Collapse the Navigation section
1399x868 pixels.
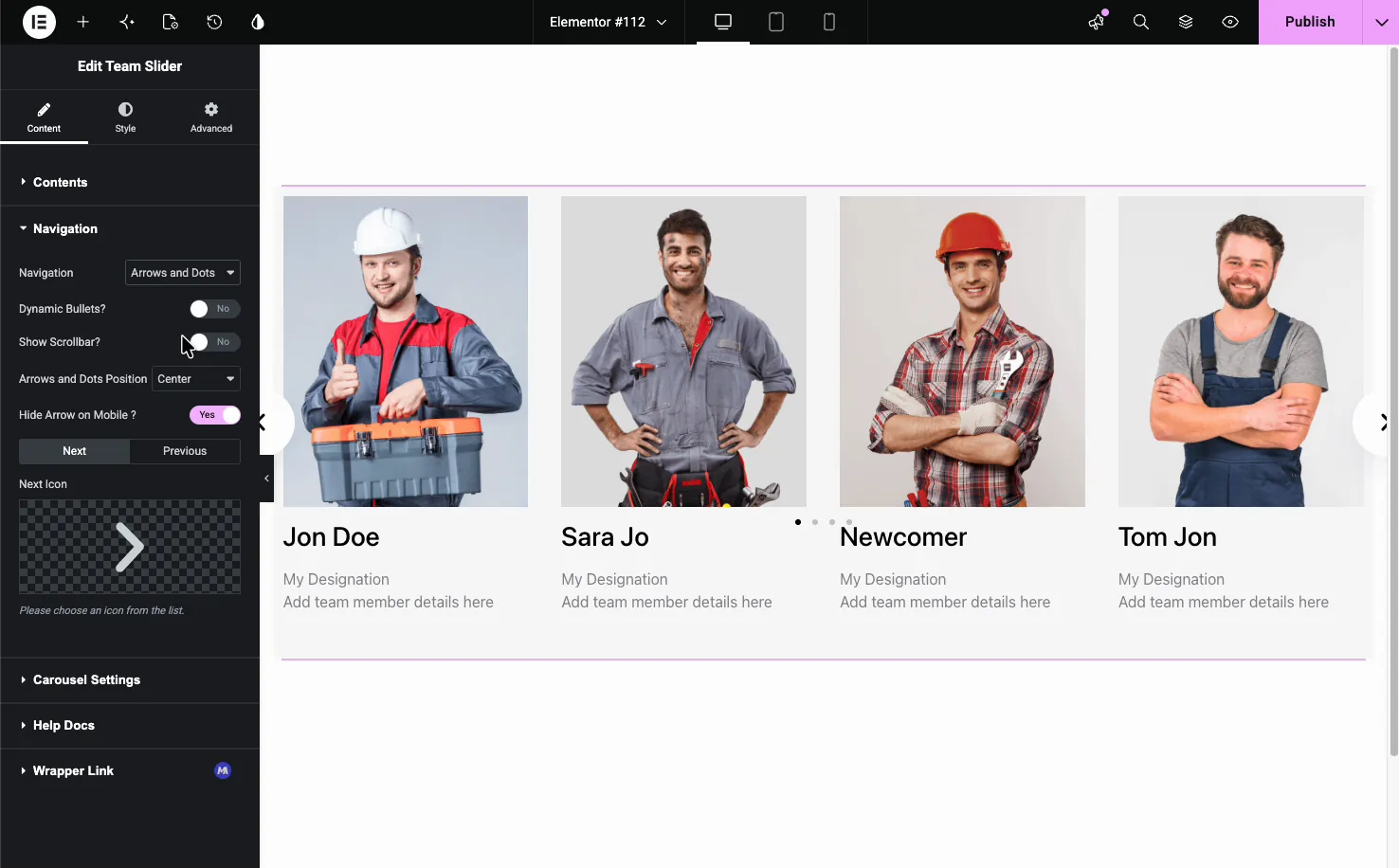130,228
